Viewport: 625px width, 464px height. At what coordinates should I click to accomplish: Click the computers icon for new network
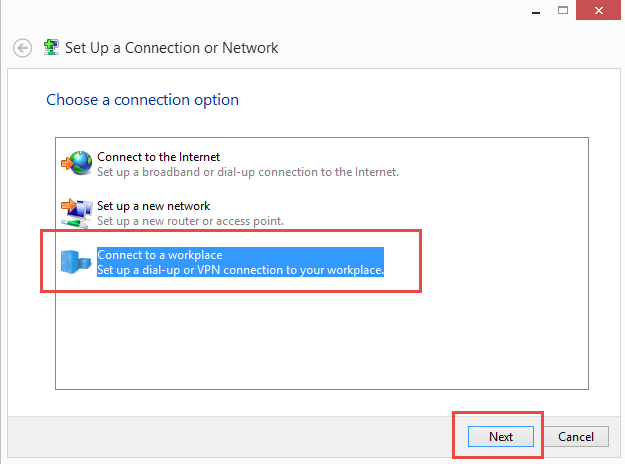coord(77,213)
